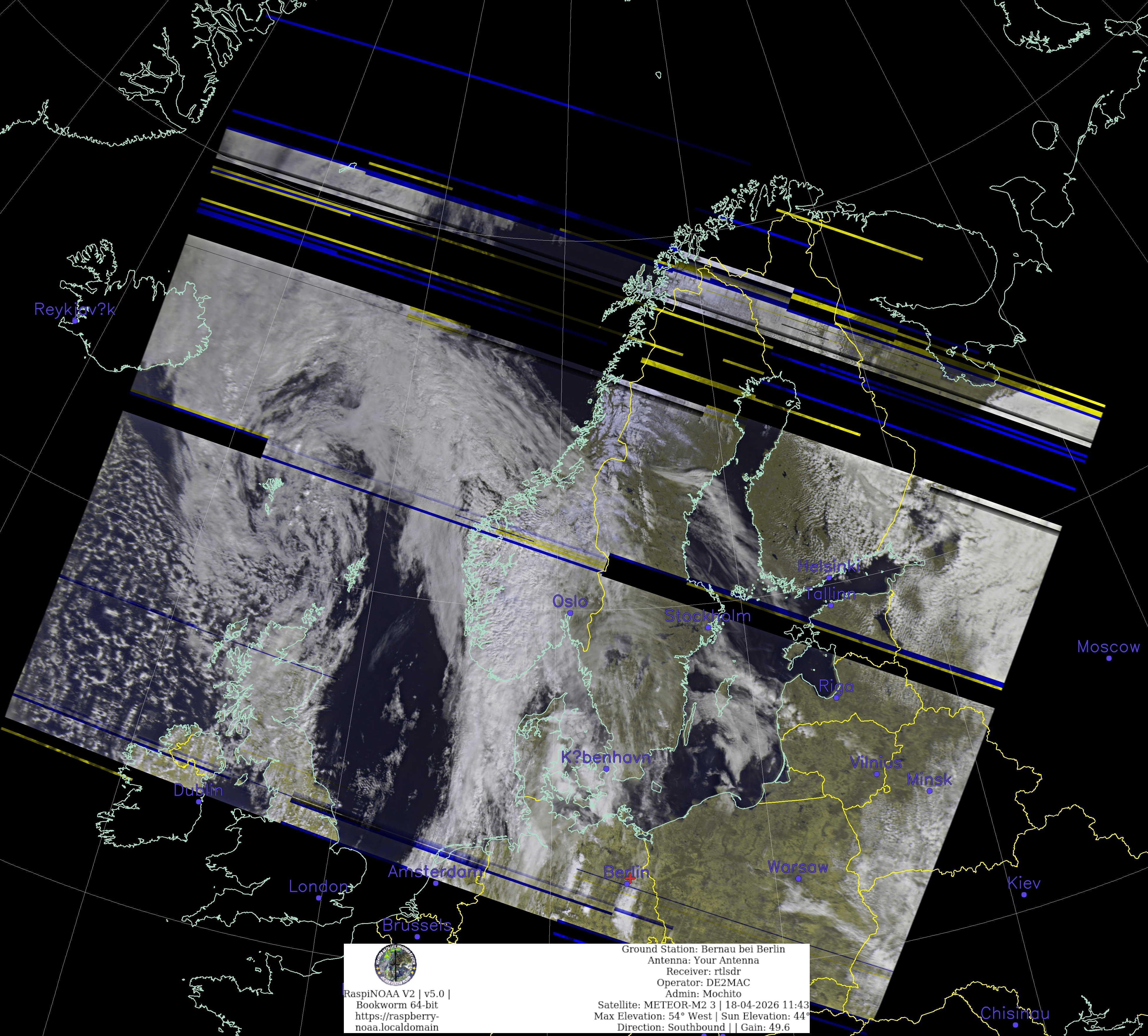Click the London map label
The width and height of the screenshot is (1148, 1036).
click(x=318, y=886)
